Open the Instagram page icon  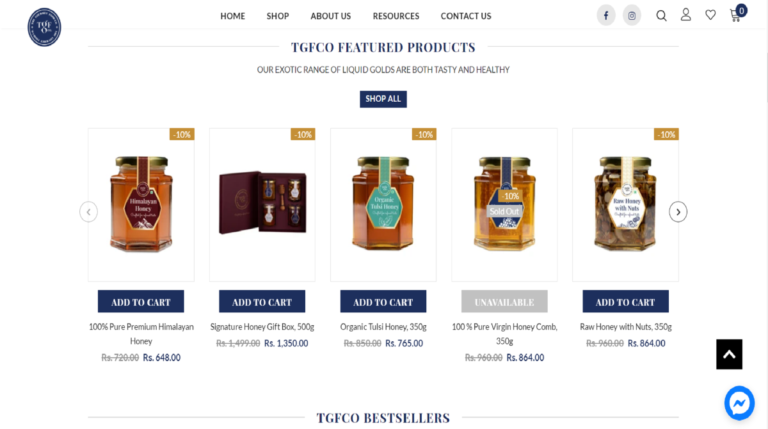point(632,16)
